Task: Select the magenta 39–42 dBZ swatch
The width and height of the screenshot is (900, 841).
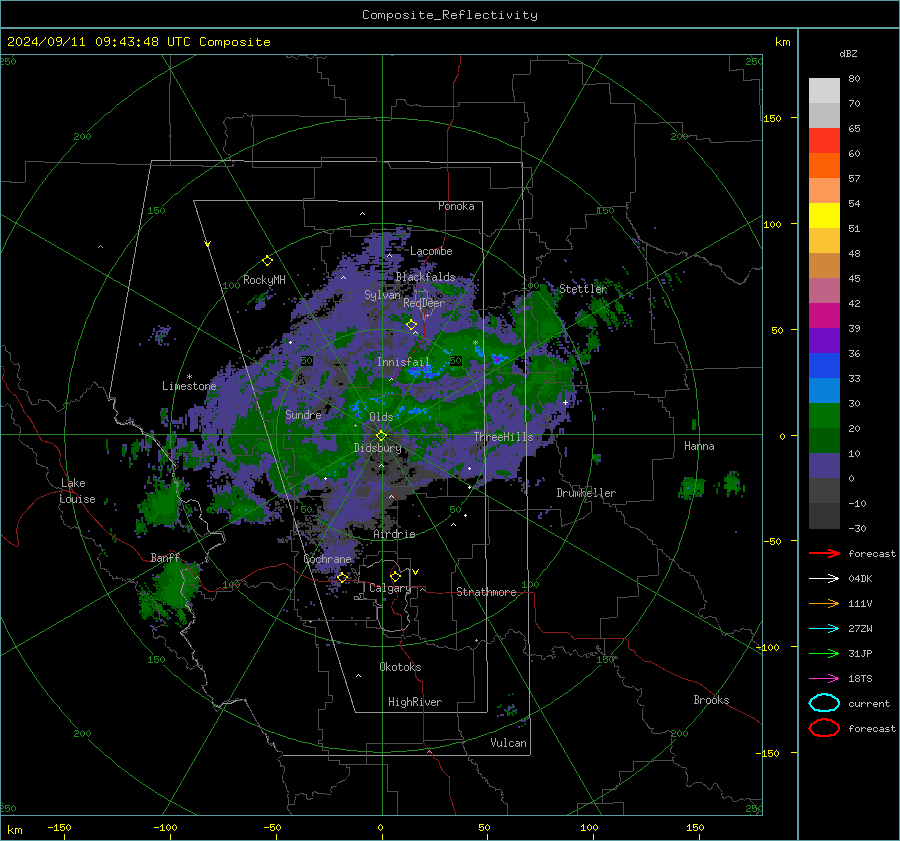Action: tap(824, 316)
